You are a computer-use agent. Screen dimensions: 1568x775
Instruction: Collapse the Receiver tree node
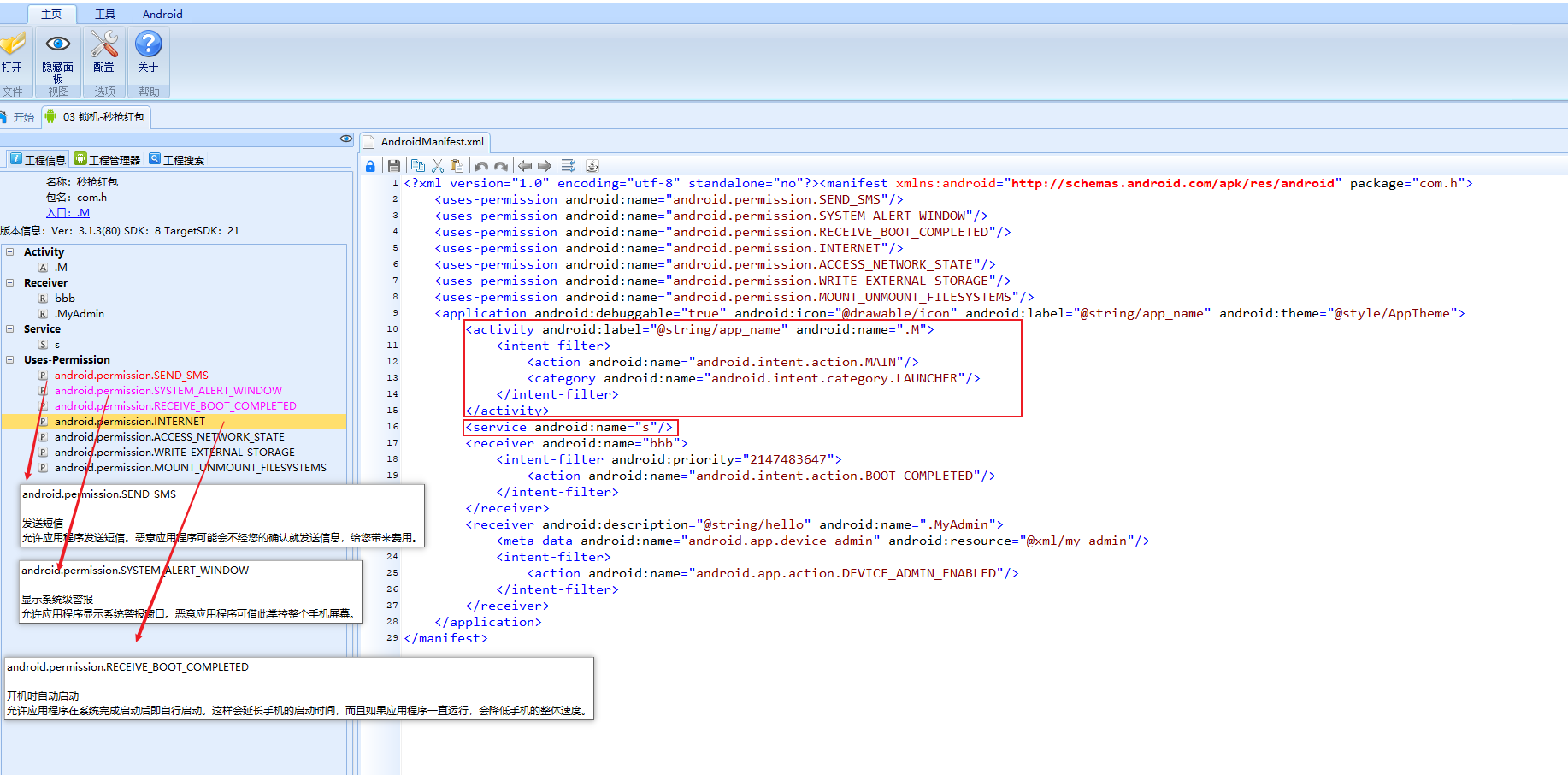(10, 283)
